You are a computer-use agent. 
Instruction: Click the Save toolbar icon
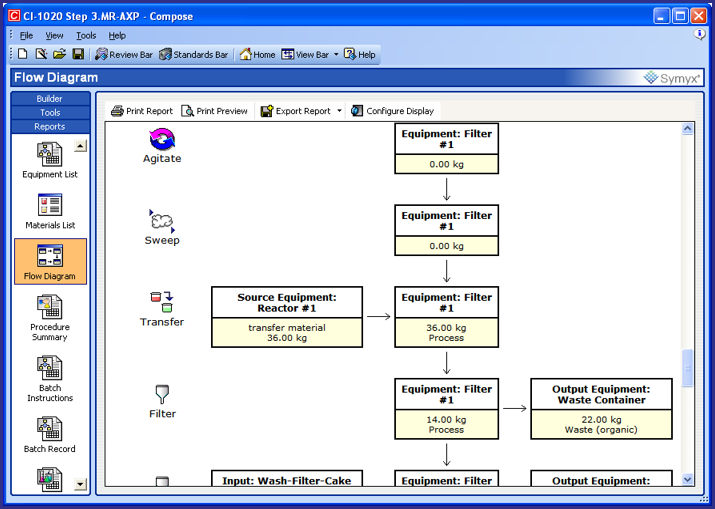tap(78, 54)
